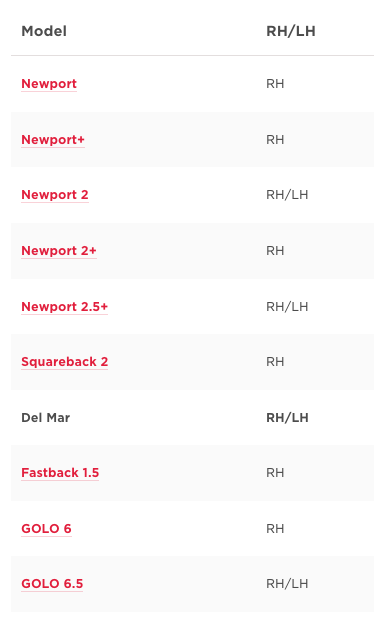Click the Newport row's RH cell
This screenshot has width=374, height=618.
tap(275, 84)
